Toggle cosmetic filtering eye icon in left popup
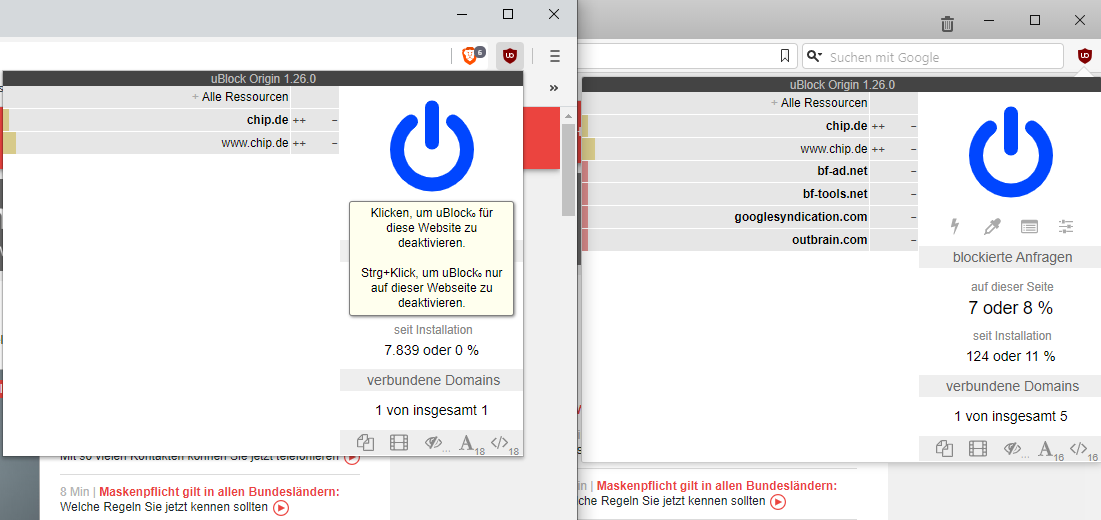The width and height of the screenshot is (1101, 520). pyautogui.click(x=433, y=442)
